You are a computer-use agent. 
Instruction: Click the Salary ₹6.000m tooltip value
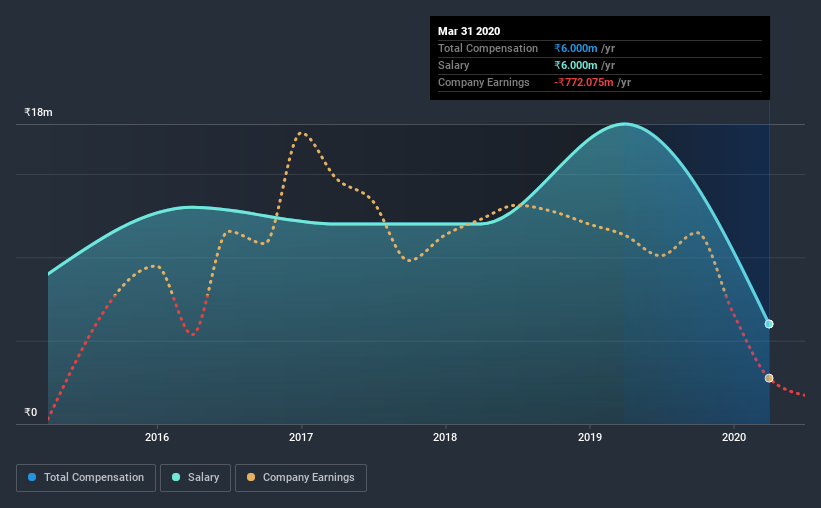(575, 65)
